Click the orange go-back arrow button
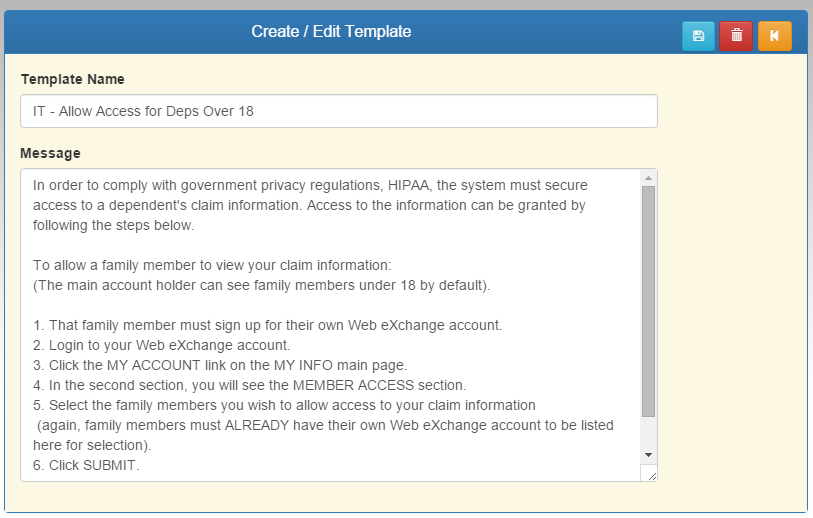Screen dimensions: 813x518 (774, 36)
